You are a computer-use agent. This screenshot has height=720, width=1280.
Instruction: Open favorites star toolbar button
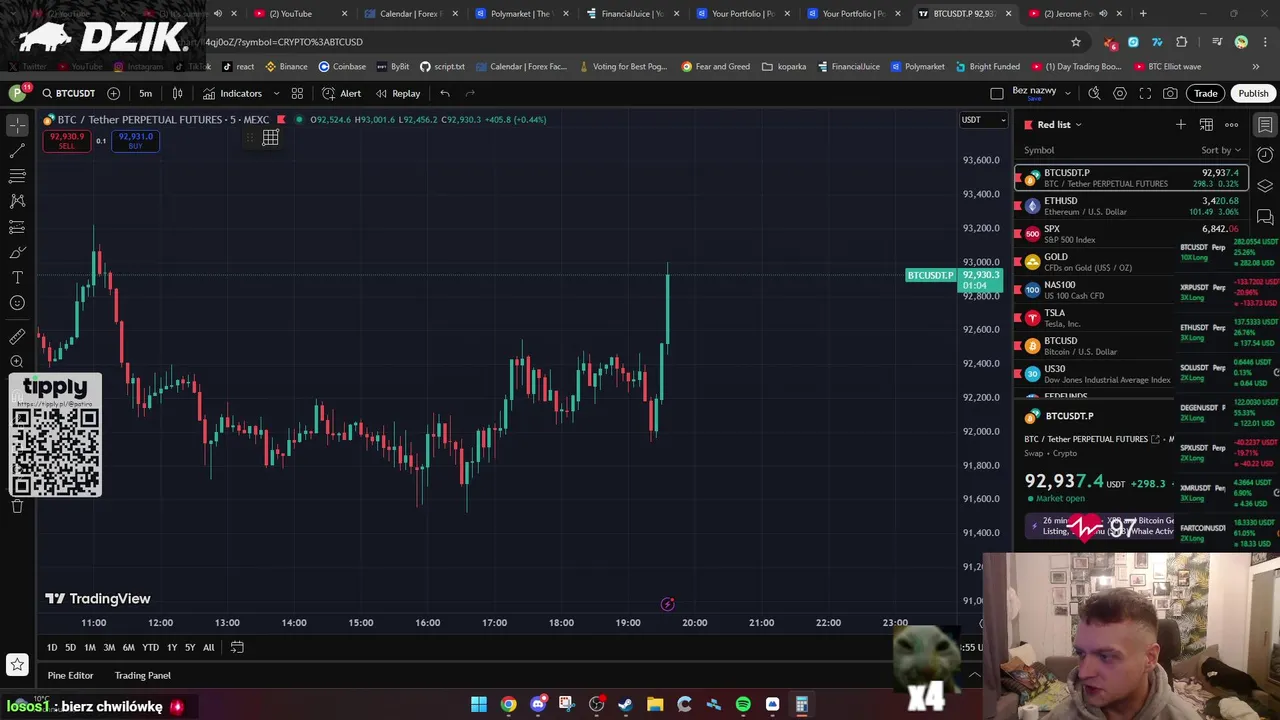click(x=17, y=664)
